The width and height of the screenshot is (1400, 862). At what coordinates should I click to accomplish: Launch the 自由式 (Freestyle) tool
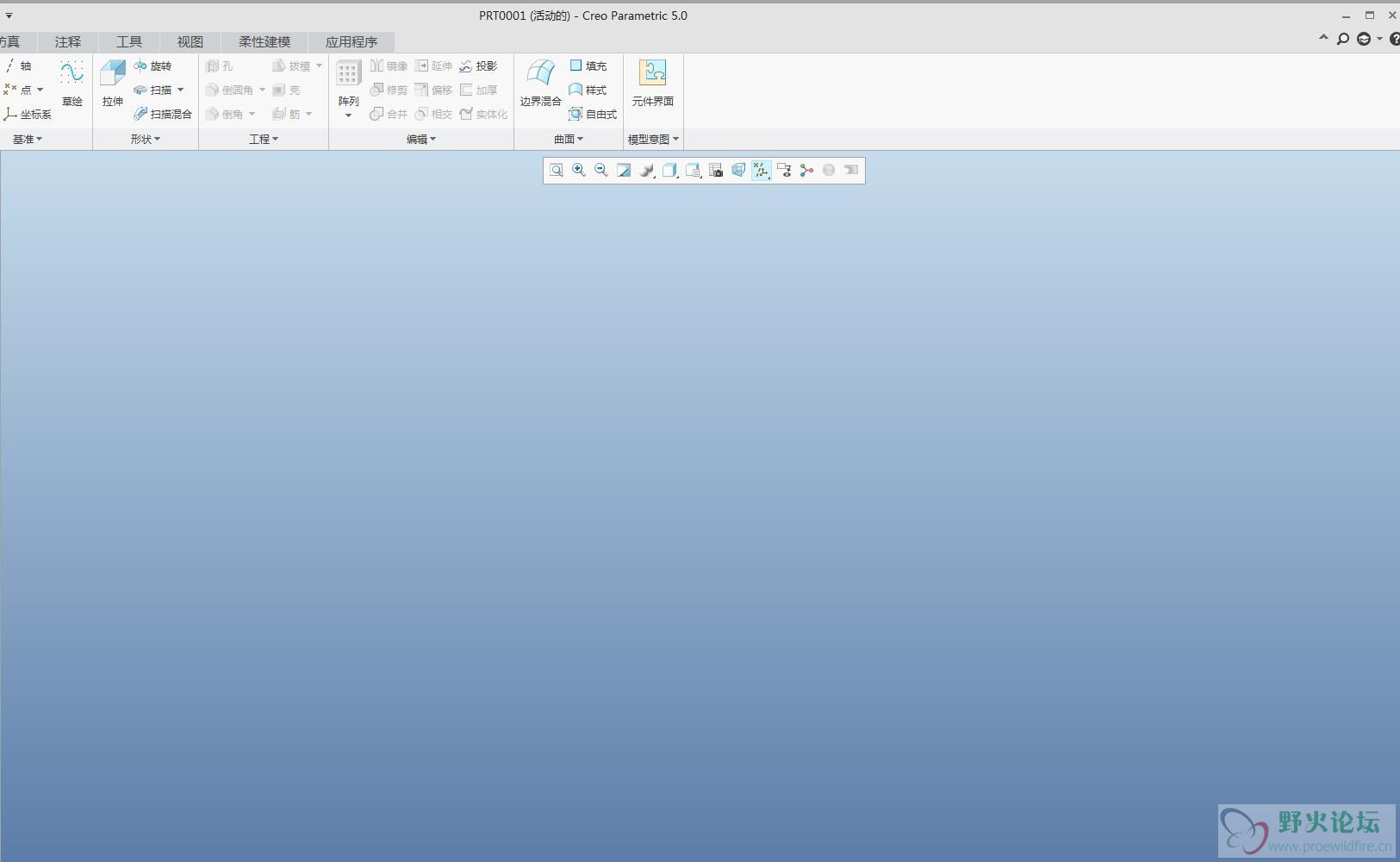(593, 114)
